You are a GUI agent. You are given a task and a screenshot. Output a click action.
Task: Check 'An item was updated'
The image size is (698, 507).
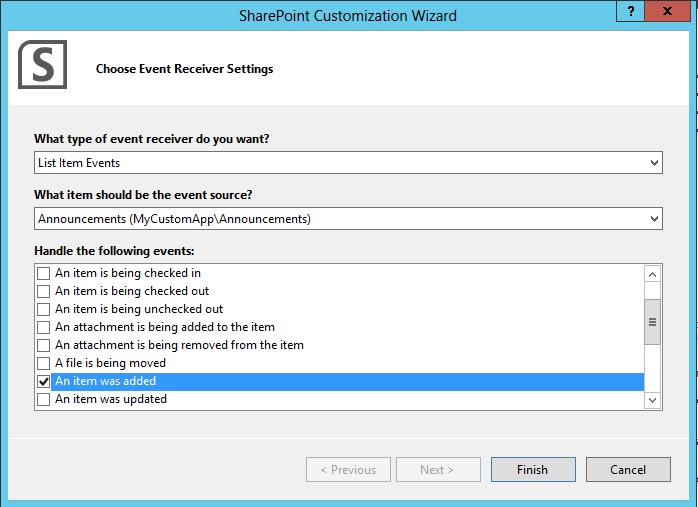coord(44,399)
